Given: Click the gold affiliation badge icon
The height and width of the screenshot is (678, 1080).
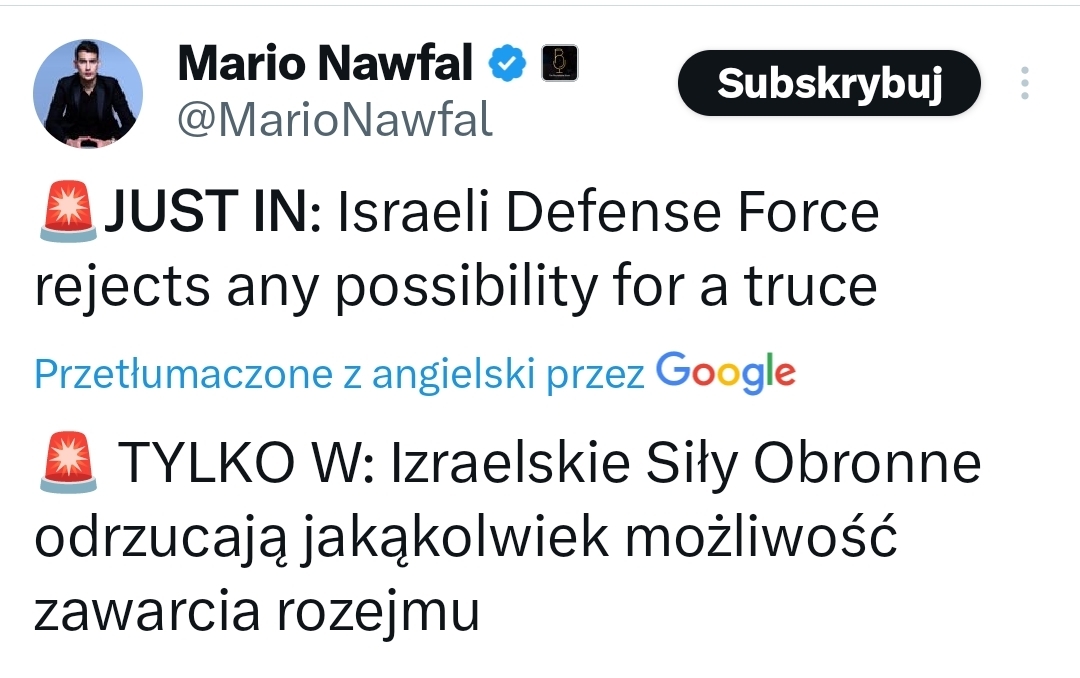Looking at the screenshot, I should pyautogui.click(x=560, y=65).
